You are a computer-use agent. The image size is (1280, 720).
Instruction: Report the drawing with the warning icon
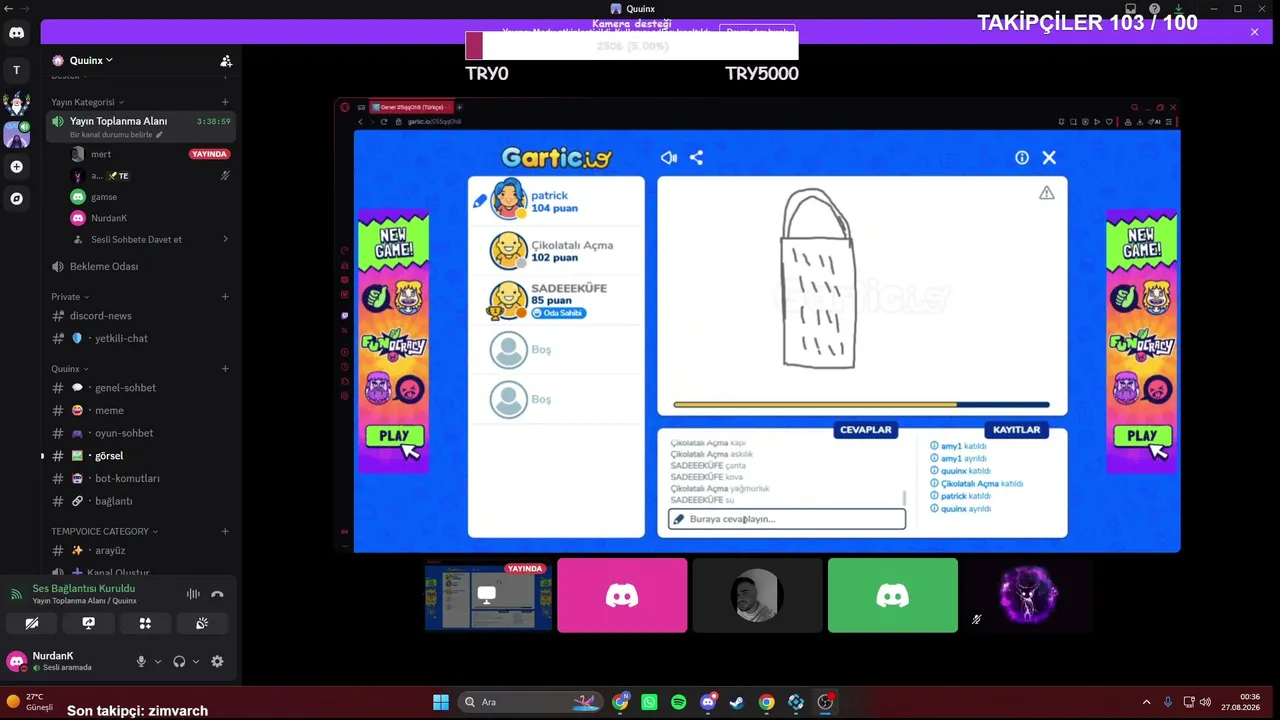1046,193
